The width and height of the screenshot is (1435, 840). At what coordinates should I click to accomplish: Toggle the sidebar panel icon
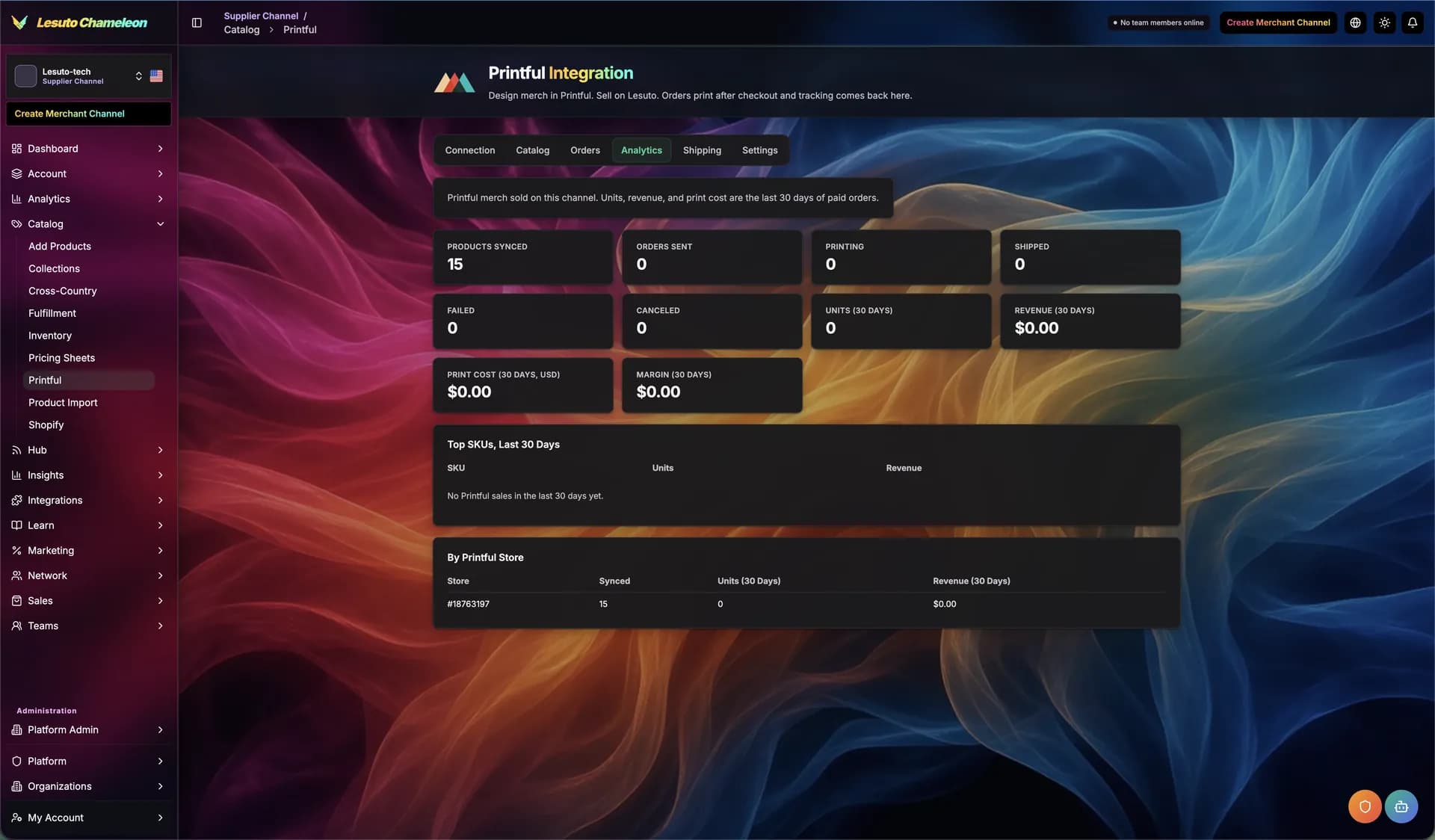tap(197, 22)
